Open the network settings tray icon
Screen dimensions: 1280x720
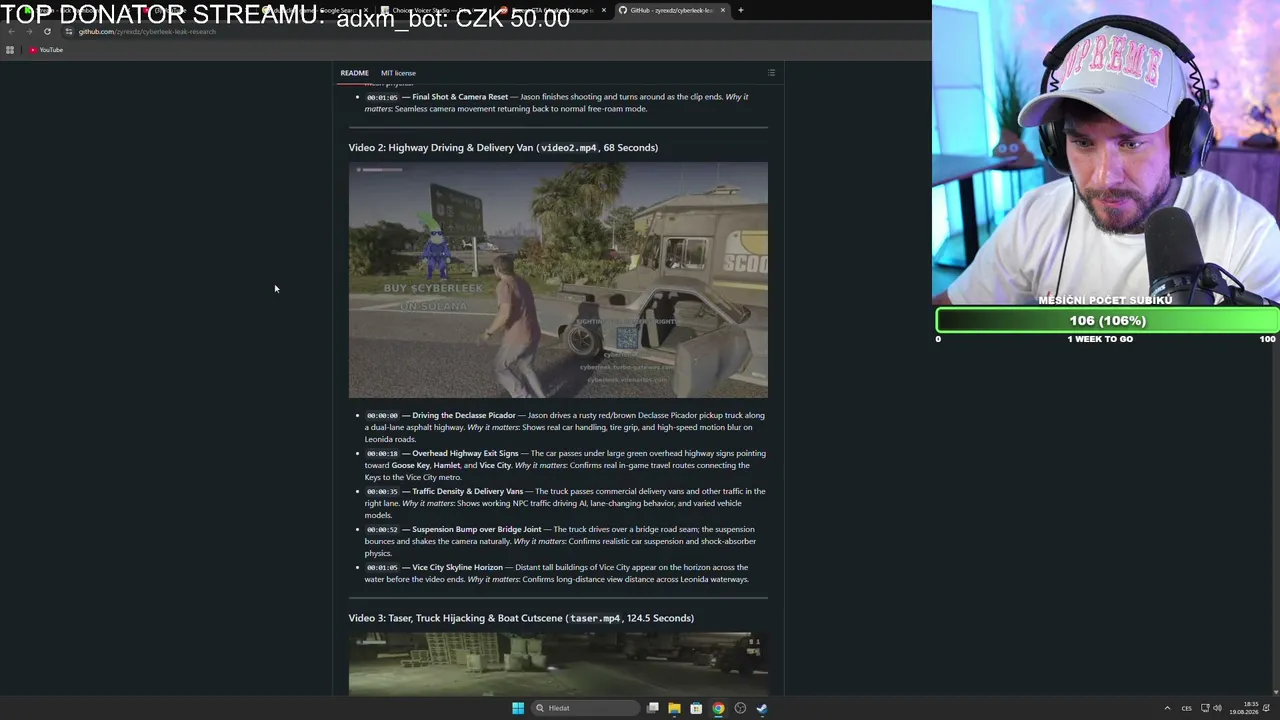click(x=1205, y=708)
